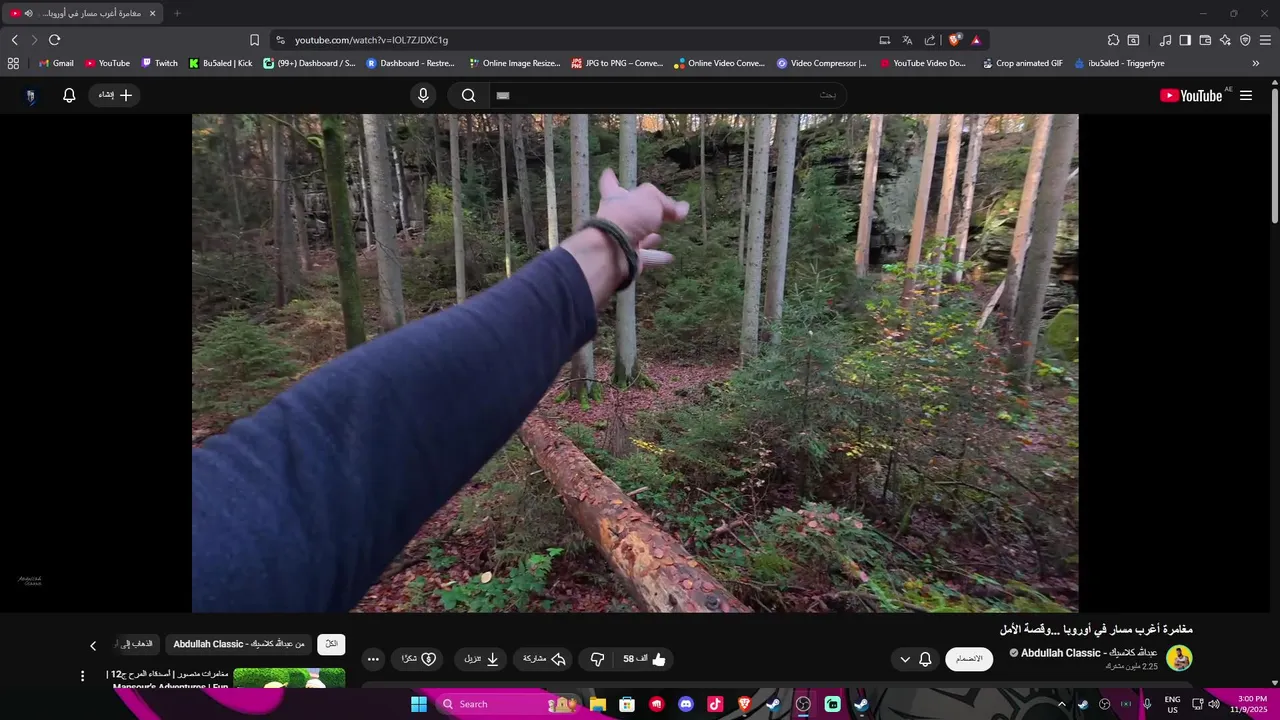This screenshot has width=1280, height=720.
Task: Click the bookmark icon in address bar
Action: (254, 40)
